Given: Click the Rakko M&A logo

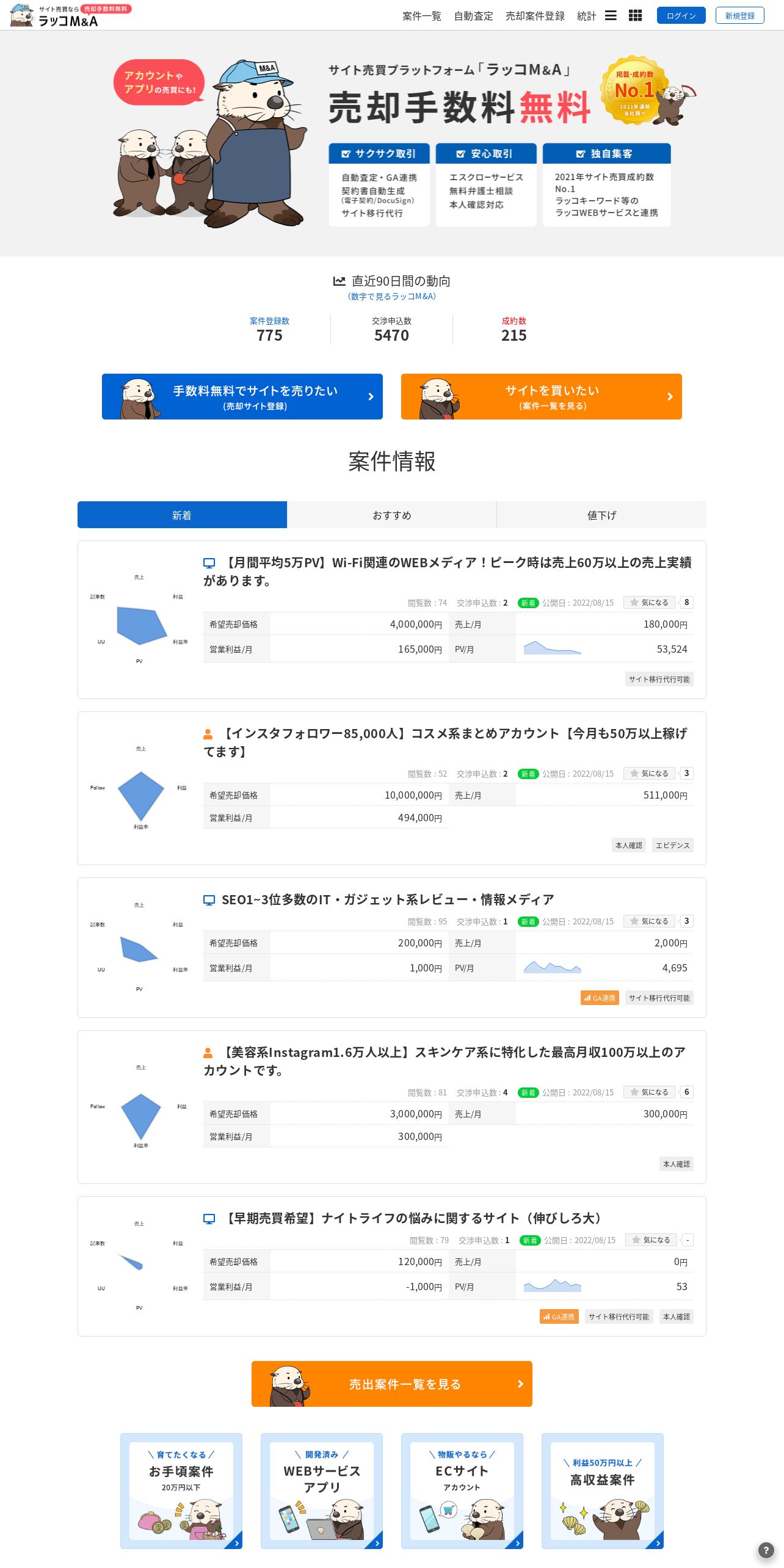Looking at the screenshot, I should coord(70,15).
